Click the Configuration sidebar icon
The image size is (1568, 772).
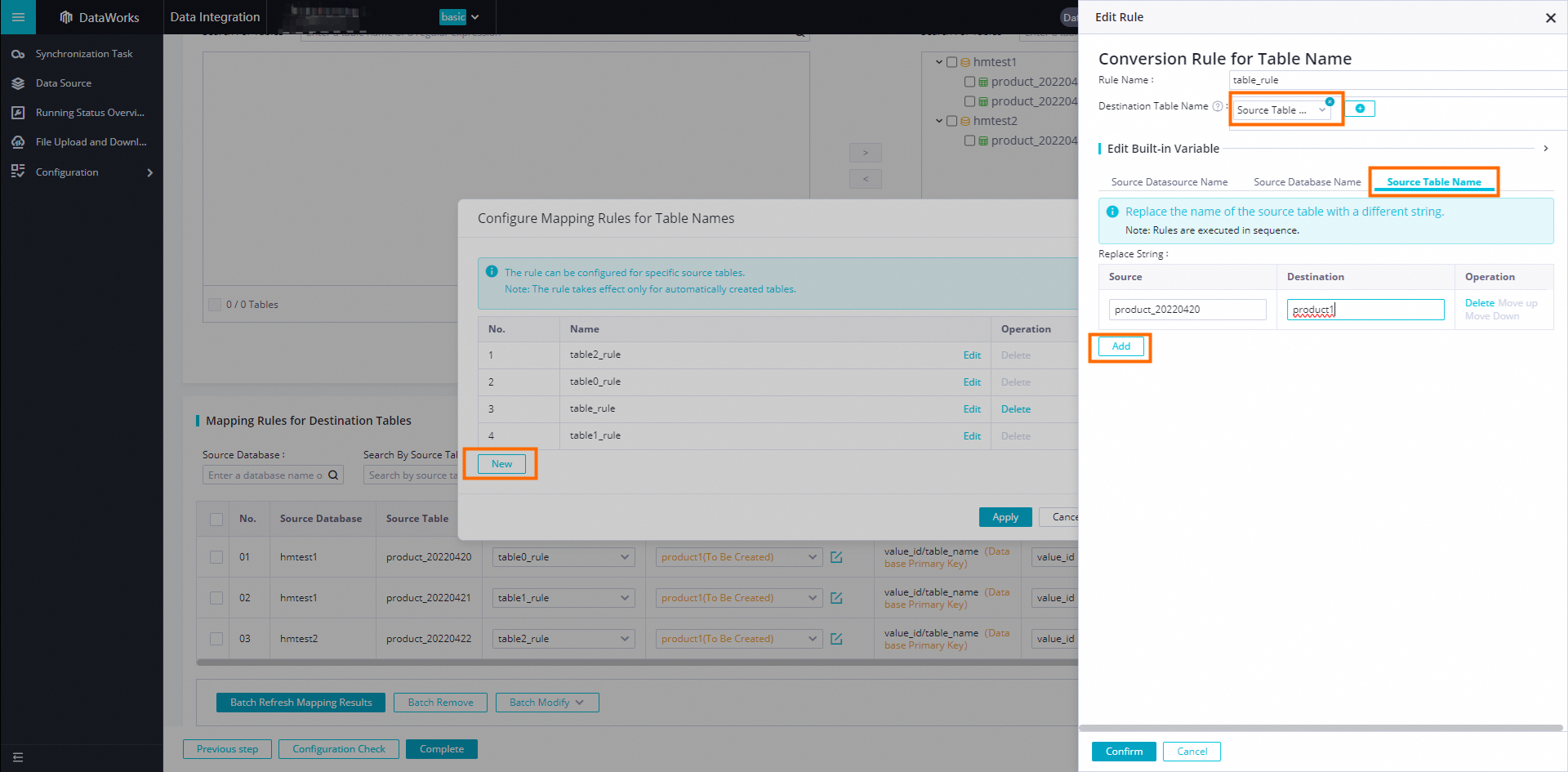[x=18, y=172]
